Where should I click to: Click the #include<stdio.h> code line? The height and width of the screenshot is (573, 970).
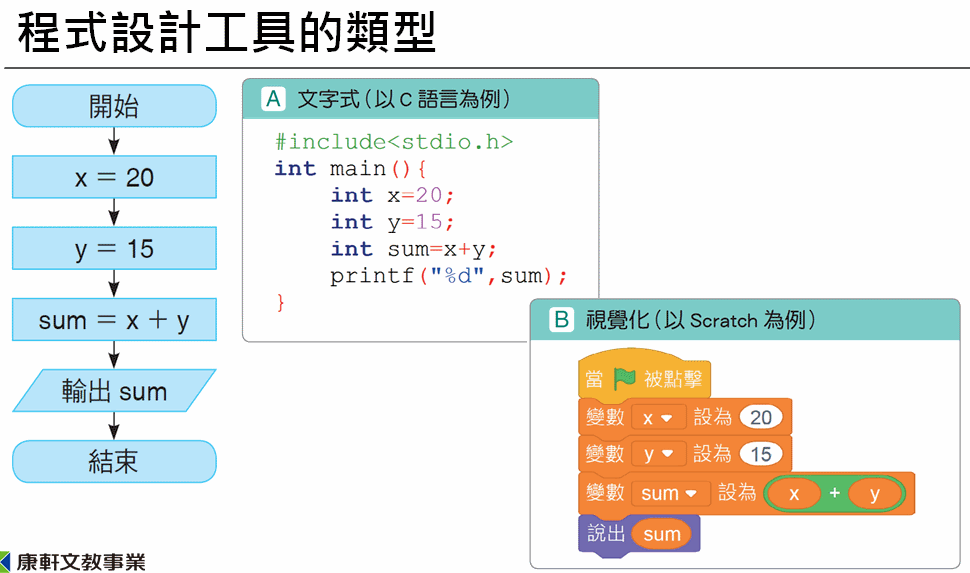tap(394, 142)
